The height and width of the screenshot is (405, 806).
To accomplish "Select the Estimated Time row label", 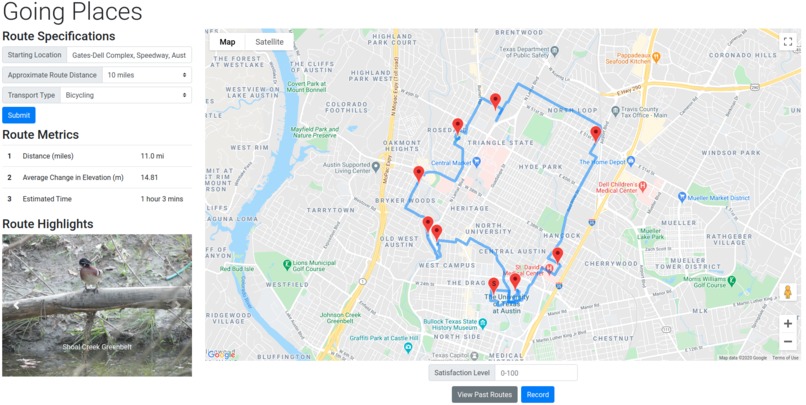I will pyautogui.click(x=47, y=199).
